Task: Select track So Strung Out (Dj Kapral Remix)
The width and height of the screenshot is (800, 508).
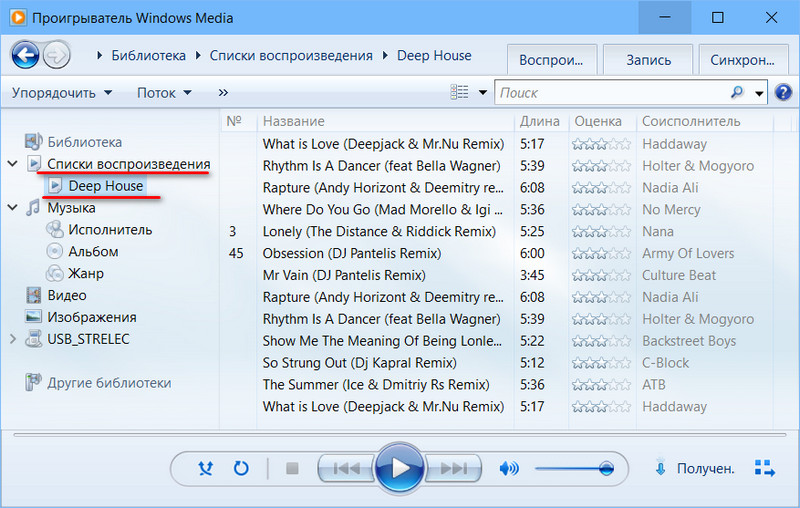Action: click(359, 363)
